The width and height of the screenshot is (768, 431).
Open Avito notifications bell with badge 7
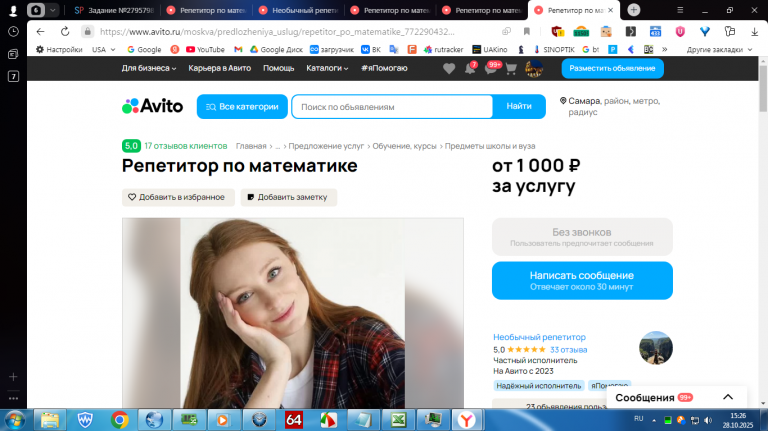(470, 69)
